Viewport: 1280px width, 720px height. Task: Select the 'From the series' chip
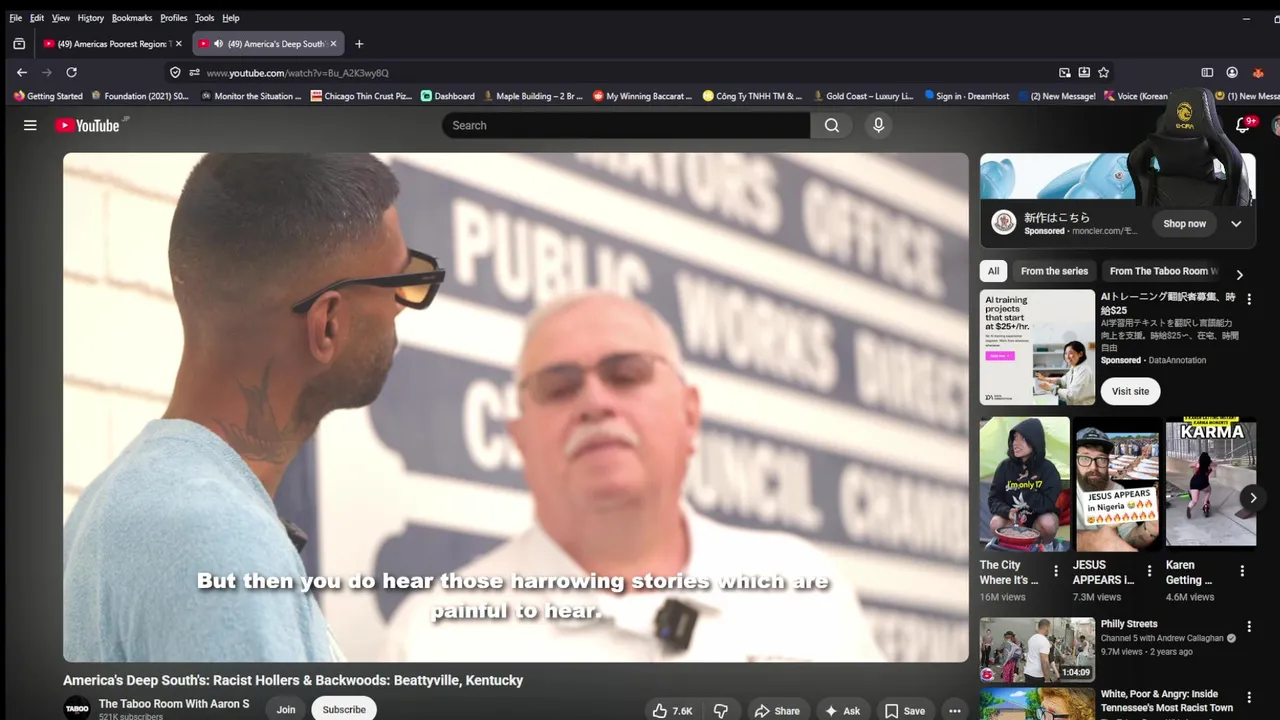[x=1054, y=271]
